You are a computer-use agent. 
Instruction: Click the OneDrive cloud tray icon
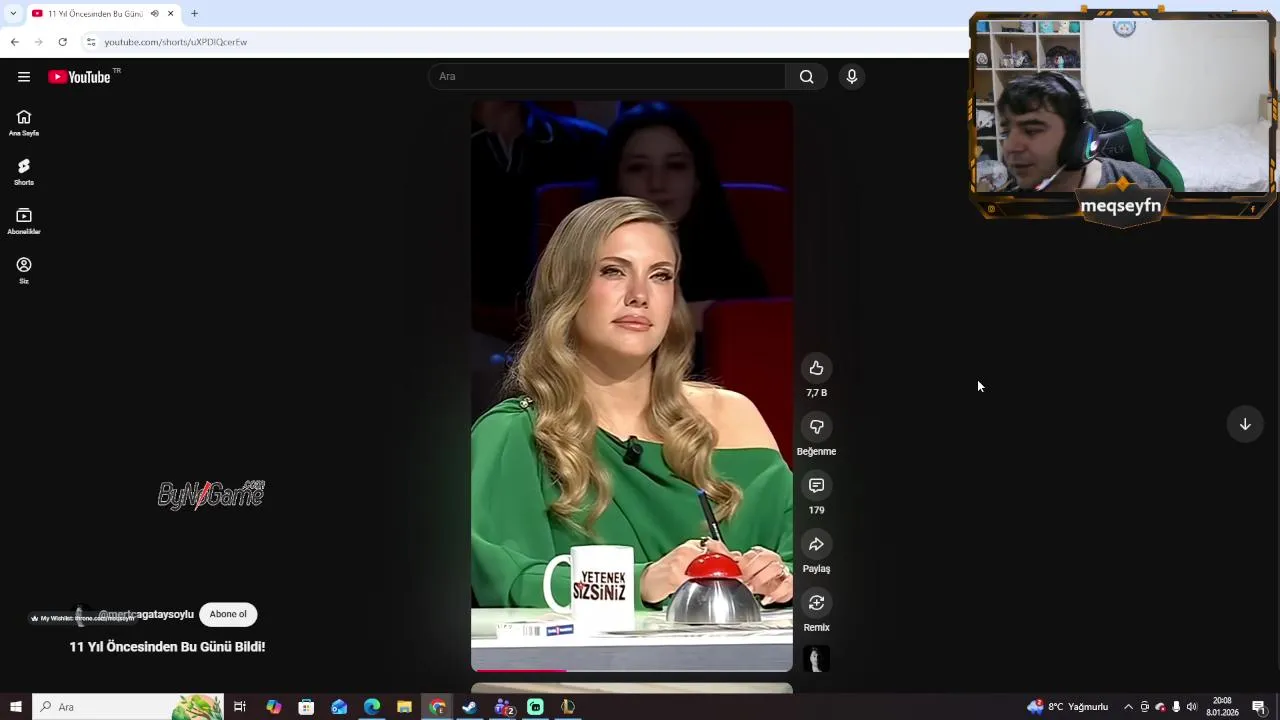(1160, 707)
